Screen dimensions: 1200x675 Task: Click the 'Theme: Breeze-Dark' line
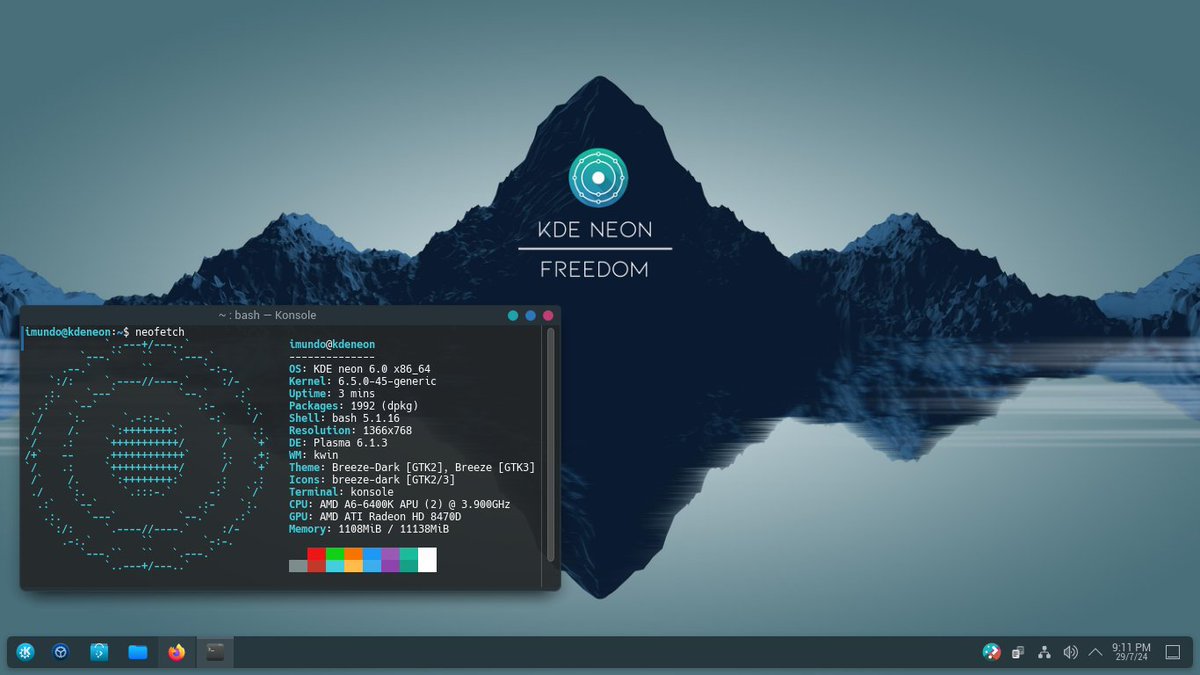[412, 468]
